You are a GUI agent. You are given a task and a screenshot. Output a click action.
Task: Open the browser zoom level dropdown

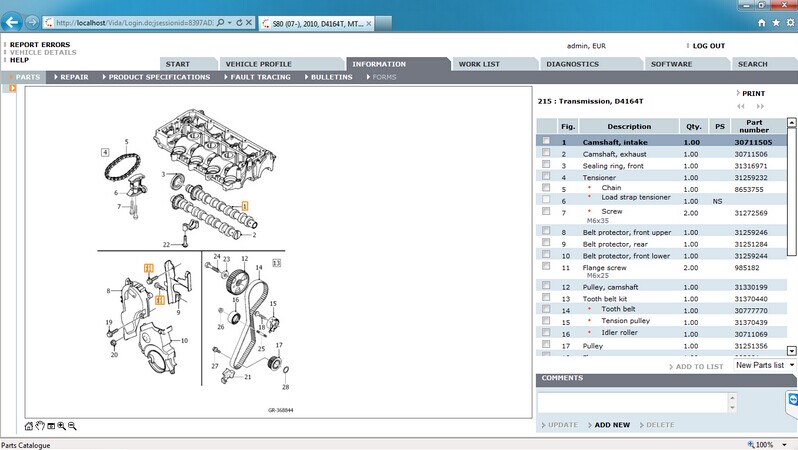(784, 444)
